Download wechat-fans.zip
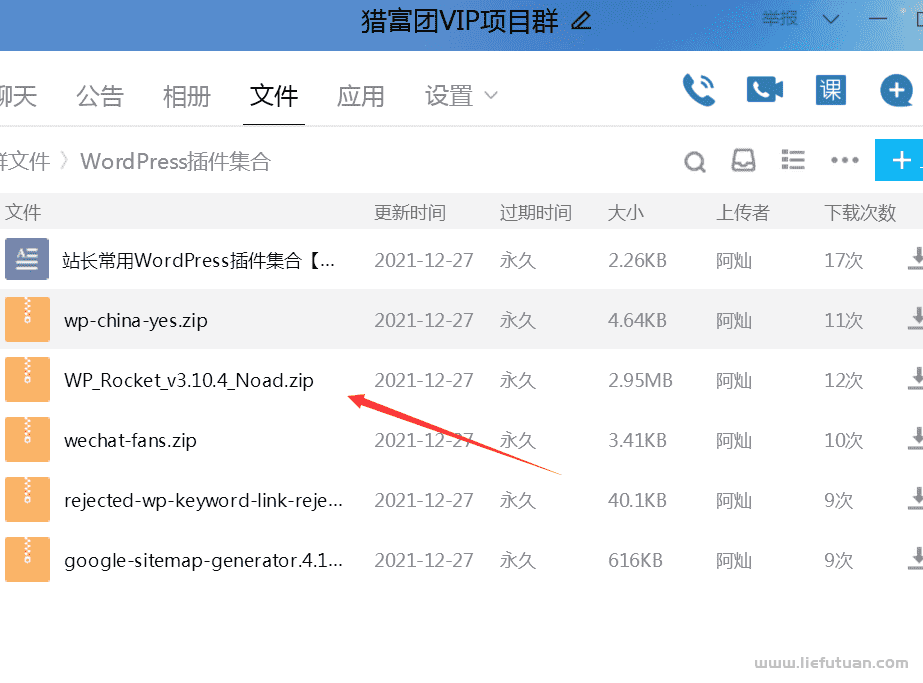This screenshot has height=683, width=923. (x=916, y=439)
